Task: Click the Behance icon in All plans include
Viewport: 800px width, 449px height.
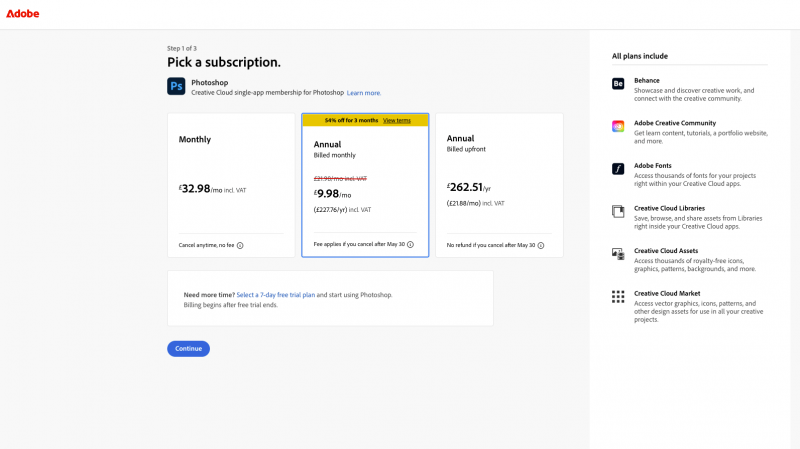Action: 618,84
